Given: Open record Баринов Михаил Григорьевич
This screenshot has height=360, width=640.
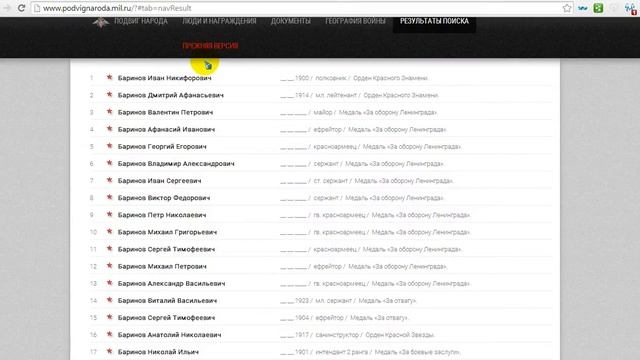Looking at the screenshot, I should point(167,232).
